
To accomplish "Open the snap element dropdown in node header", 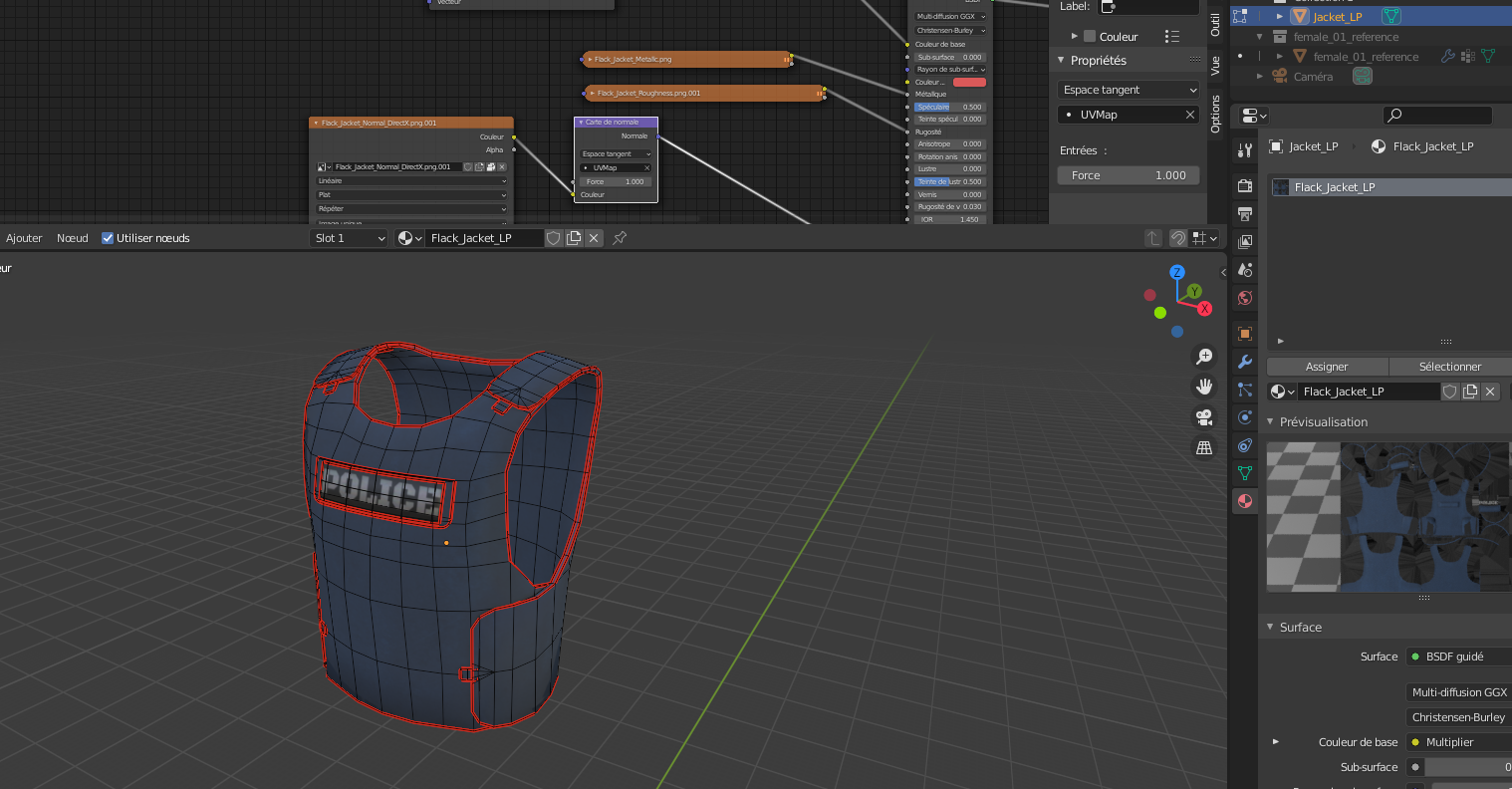I will [x=1205, y=238].
